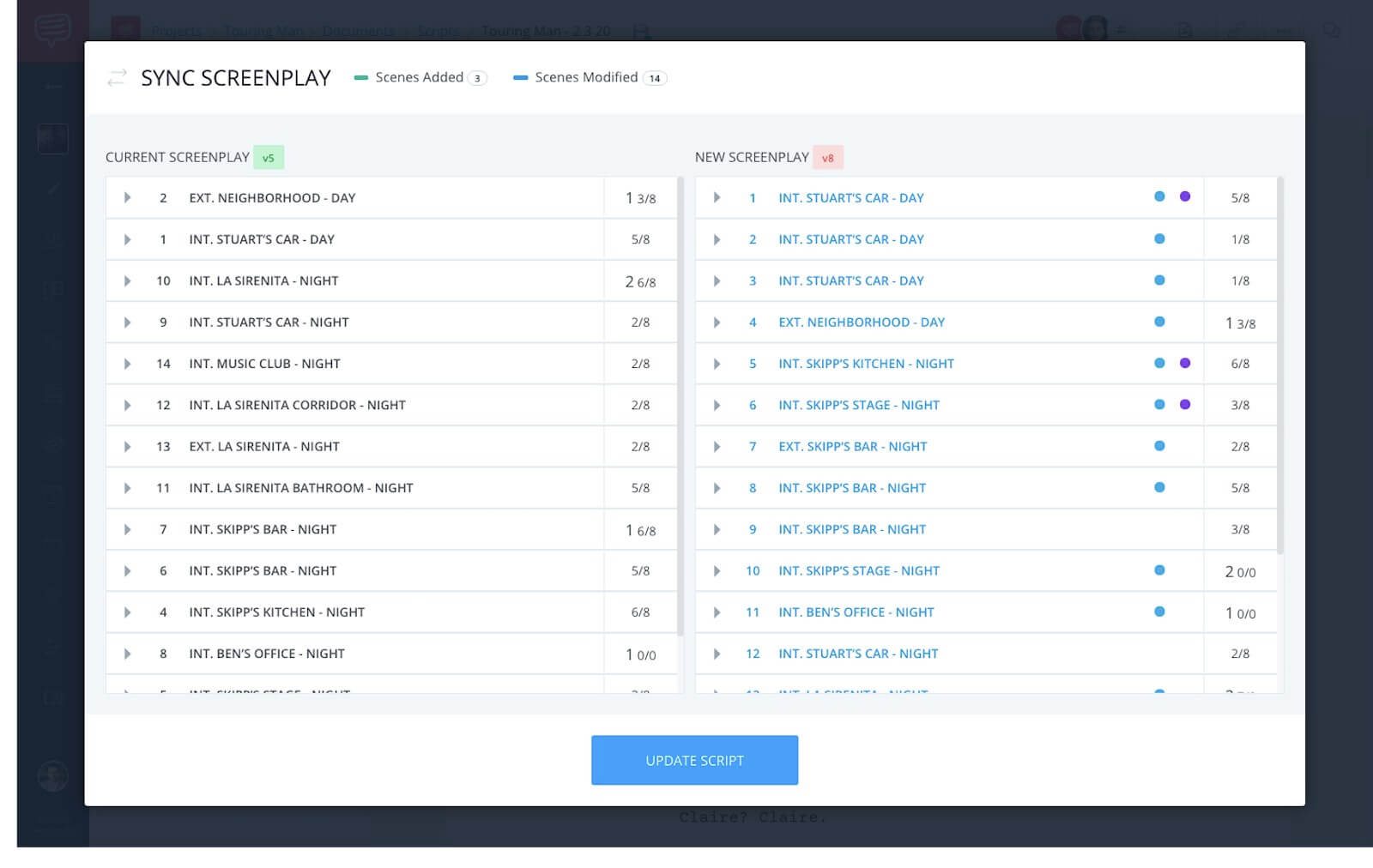Expand scene 2 EXT. NEIGHBORHOOD - DAY
The image size is (1373, 868).
click(x=127, y=197)
